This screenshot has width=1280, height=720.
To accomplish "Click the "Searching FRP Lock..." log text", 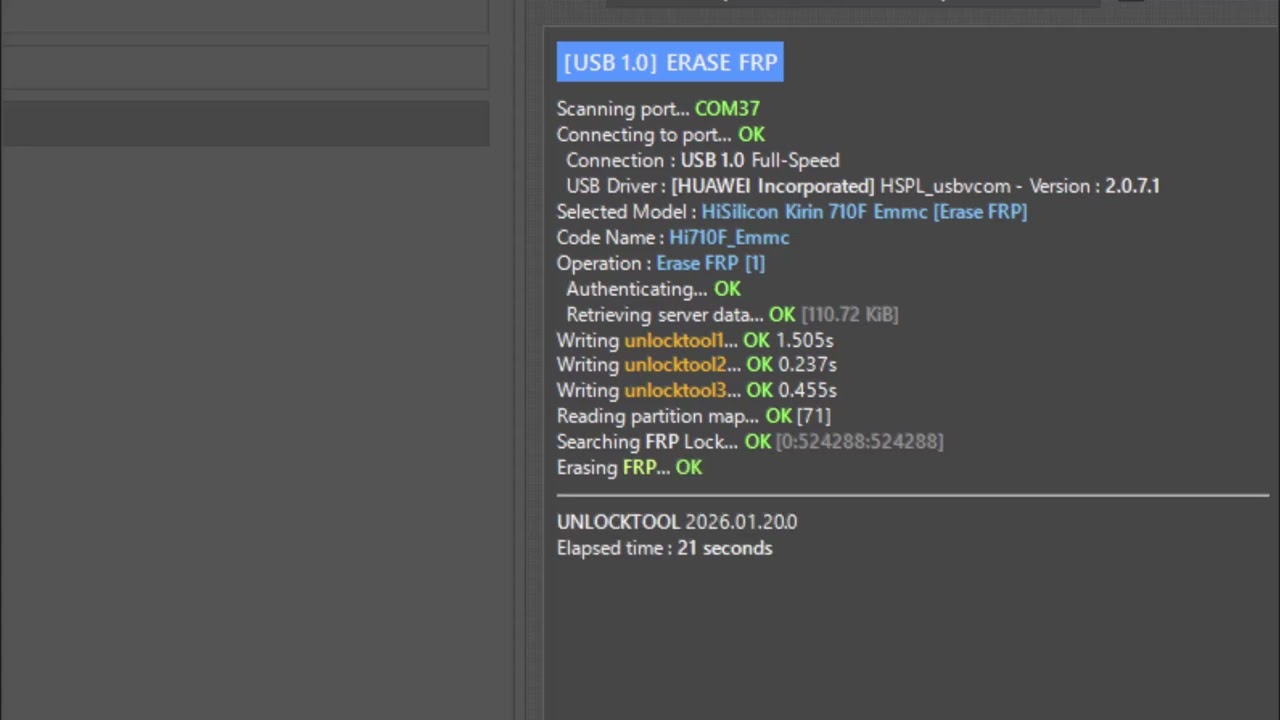I will tap(648, 442).
